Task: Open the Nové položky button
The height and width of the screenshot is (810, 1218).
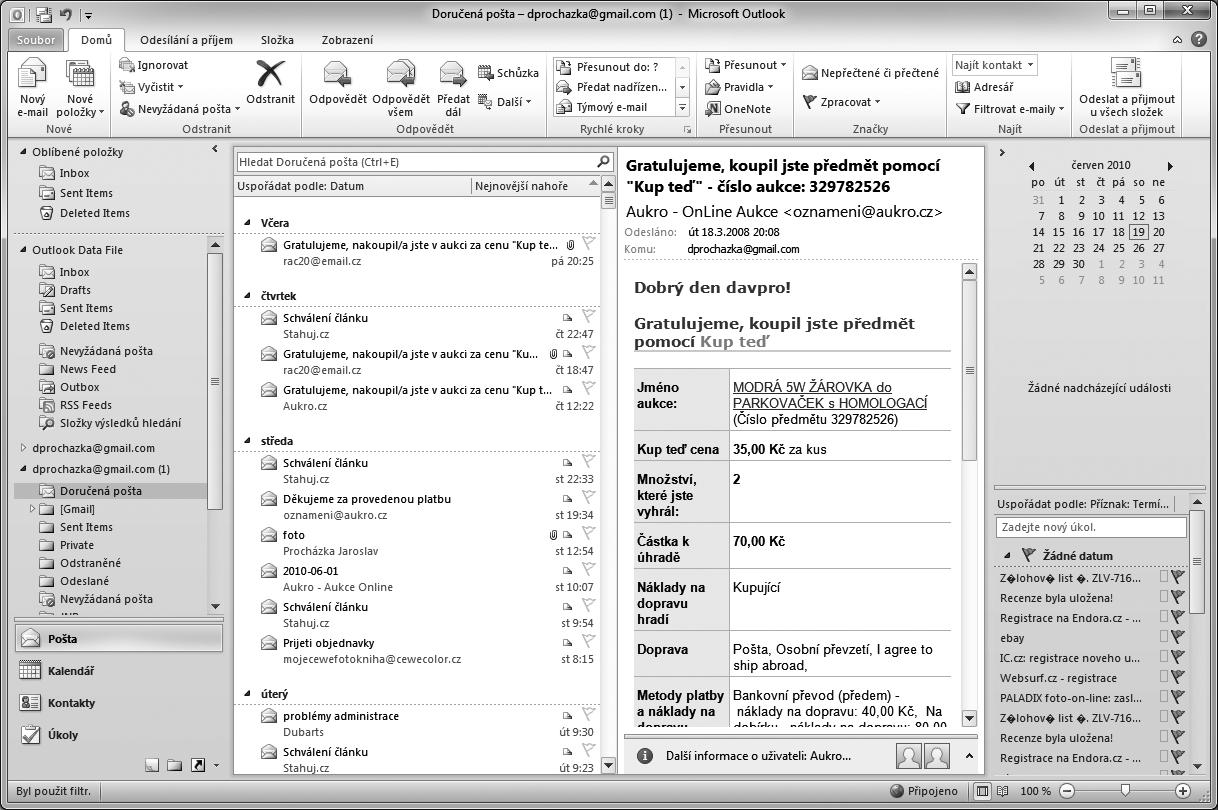Action: [x=80, y=88]
